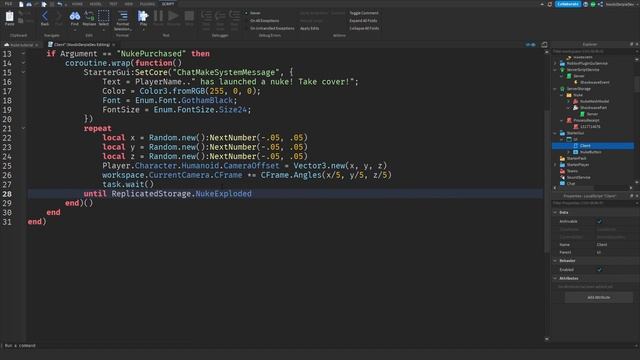The height and width of the screenshot is (360, 640).
Task: Click the Select tool icon
Action: 104,16
